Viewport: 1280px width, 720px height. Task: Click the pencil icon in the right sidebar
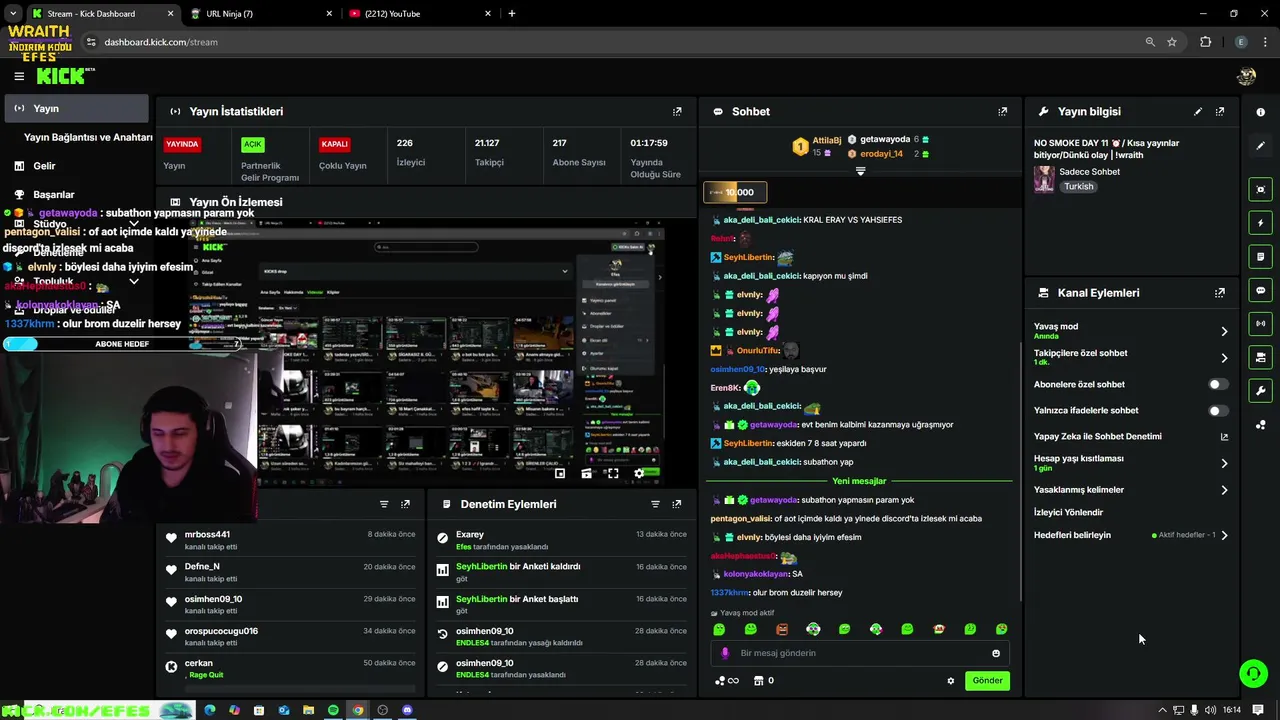(x=1261, y=146)
